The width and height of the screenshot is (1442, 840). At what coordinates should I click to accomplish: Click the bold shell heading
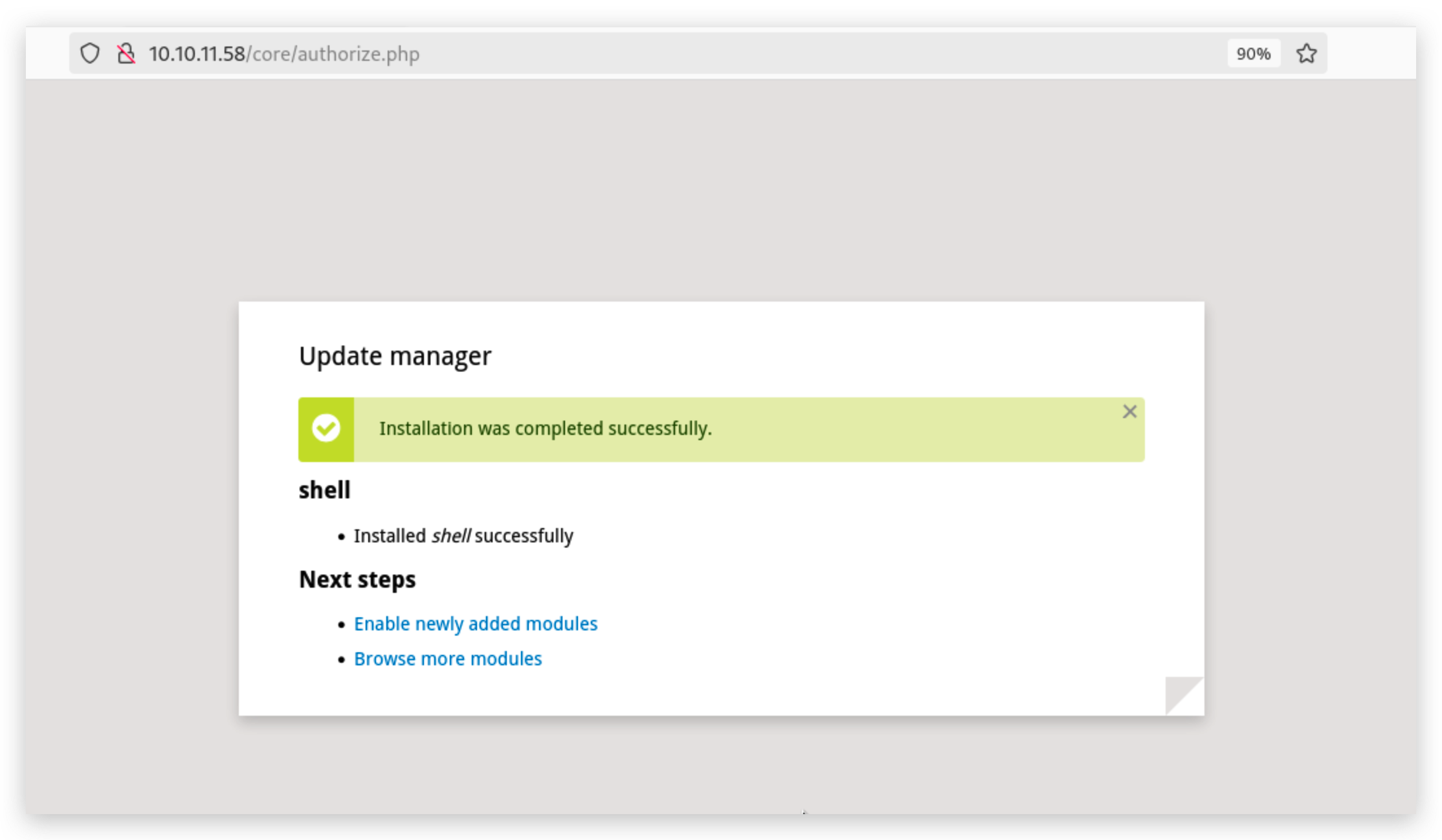(x=324, y=490)
